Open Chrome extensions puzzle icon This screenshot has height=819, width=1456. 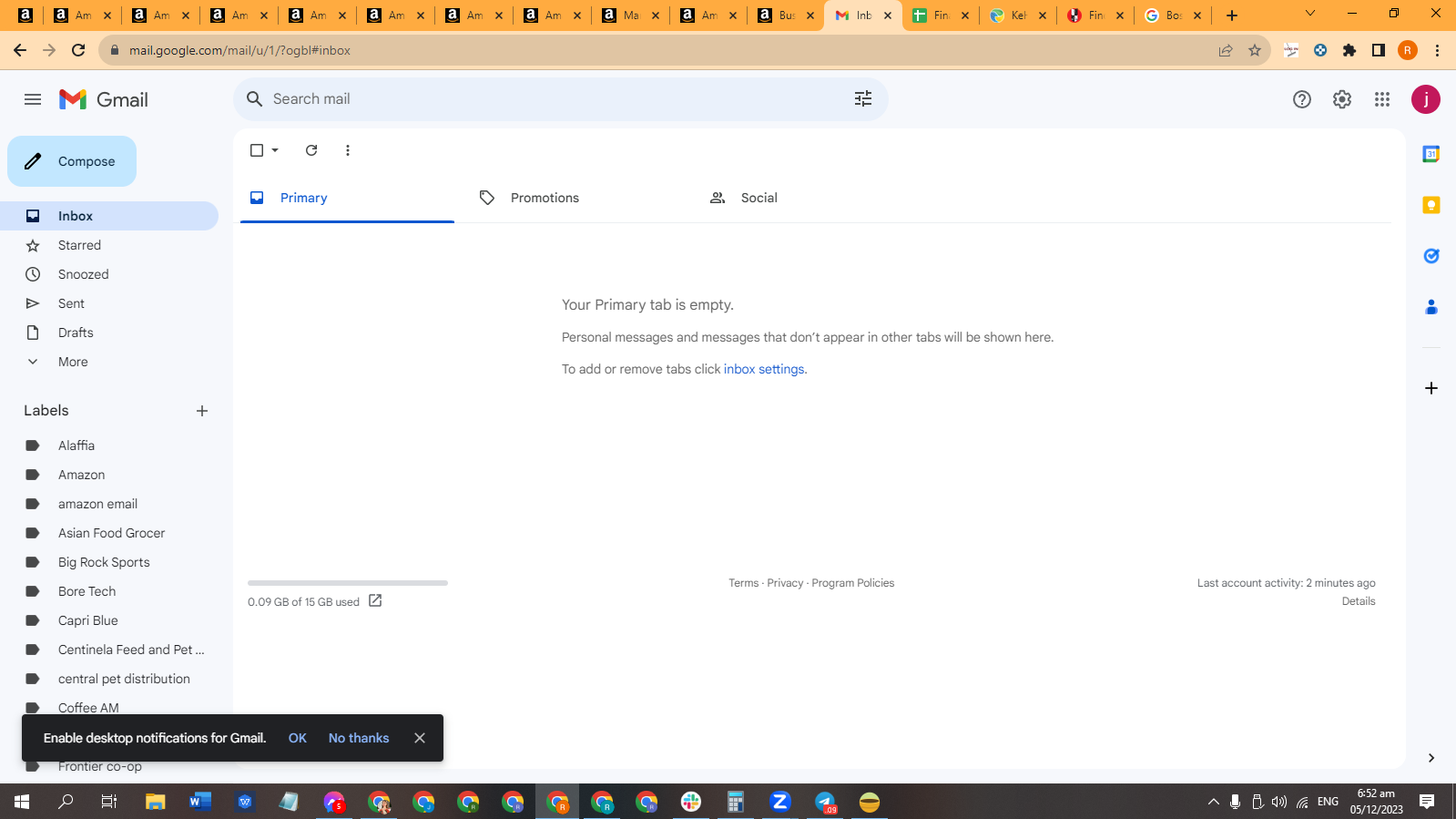pos(1349,50)
